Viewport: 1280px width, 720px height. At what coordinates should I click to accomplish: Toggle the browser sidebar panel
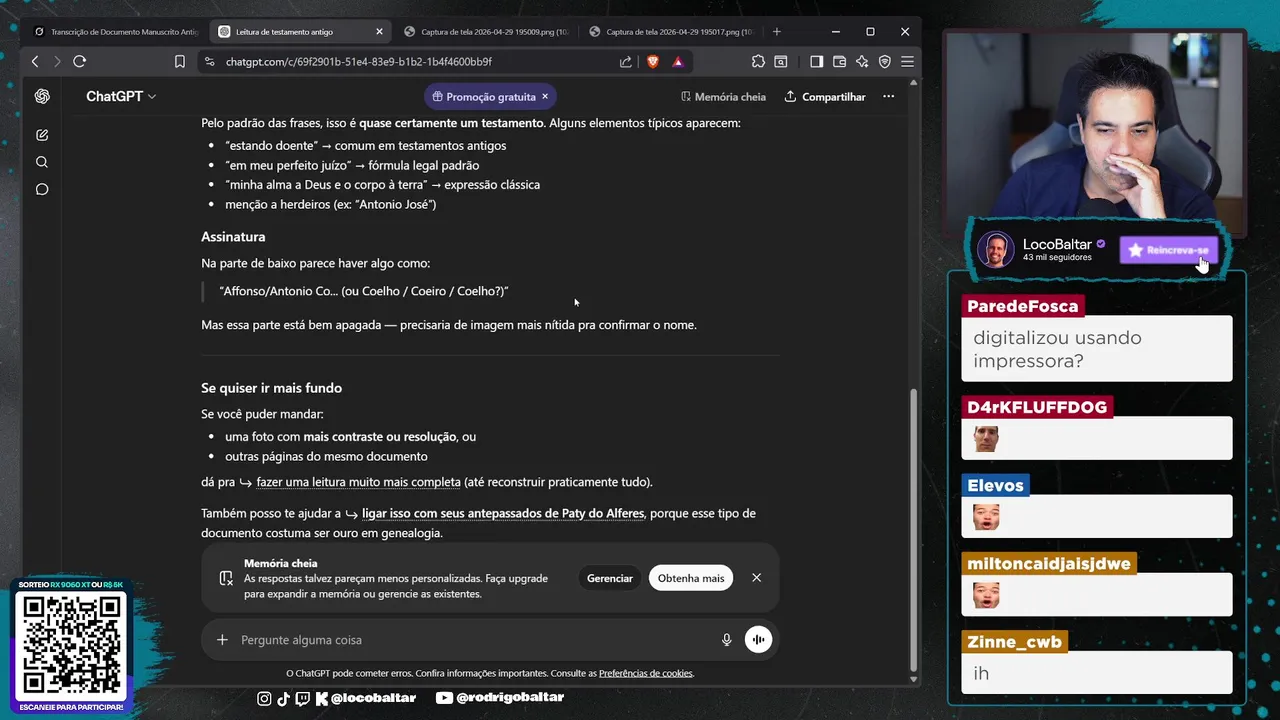coord(816,61)
